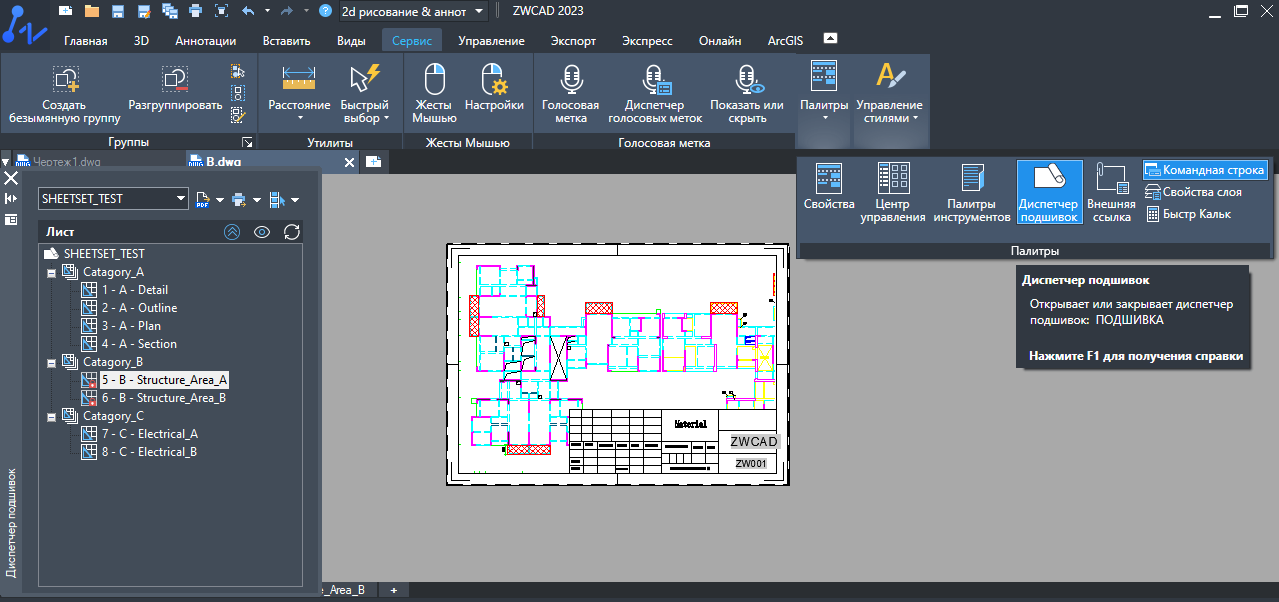Viewport: 1279px width, 602px height.
Task: Switch to the Главная ribbon tab
Action: click(85, 41)
